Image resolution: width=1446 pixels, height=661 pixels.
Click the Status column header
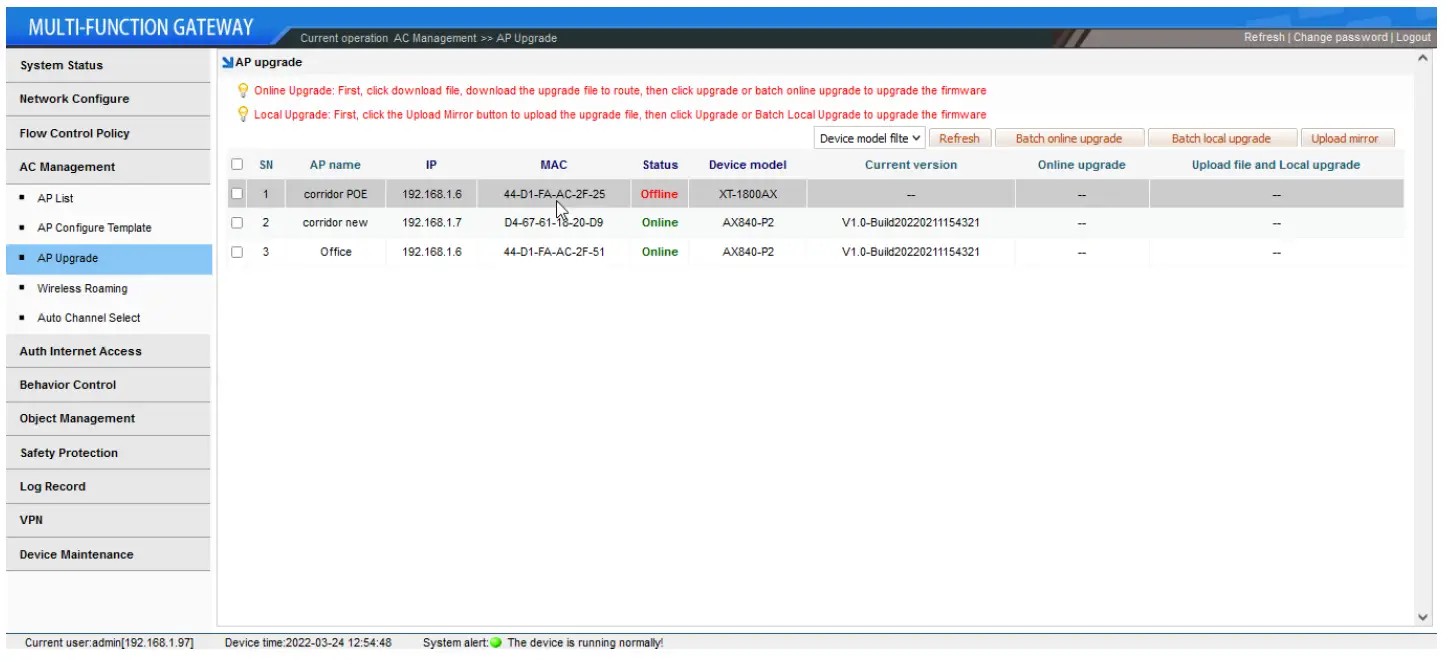pyautogui.click(x=660, y=165)
